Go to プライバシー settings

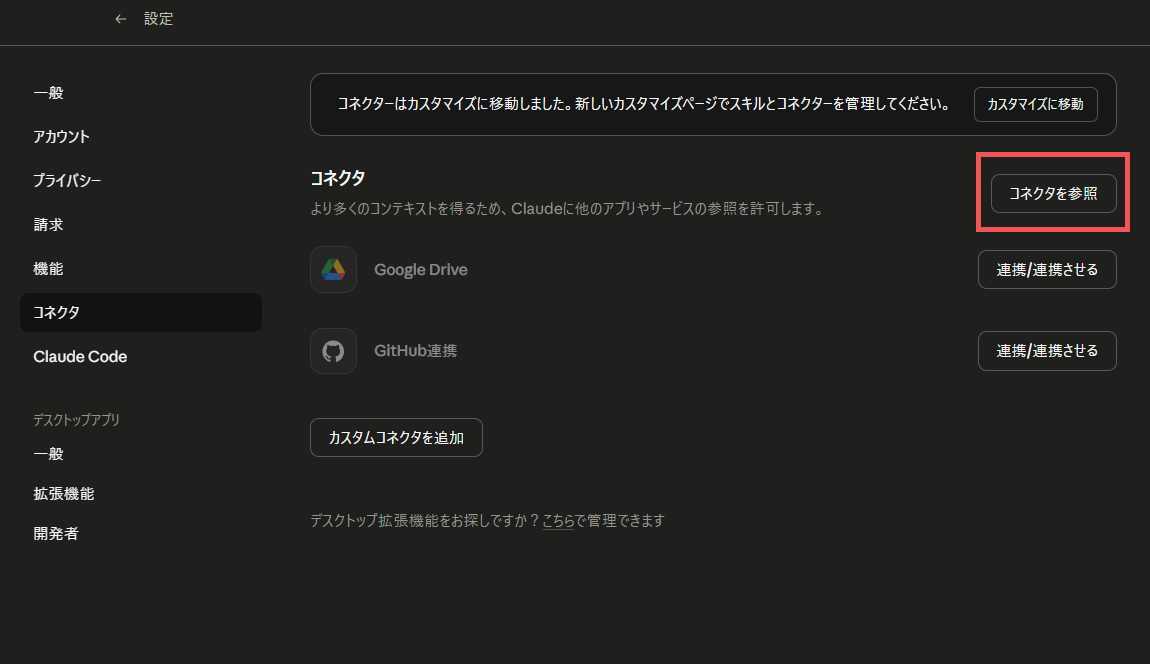click(x=67, y=181)
